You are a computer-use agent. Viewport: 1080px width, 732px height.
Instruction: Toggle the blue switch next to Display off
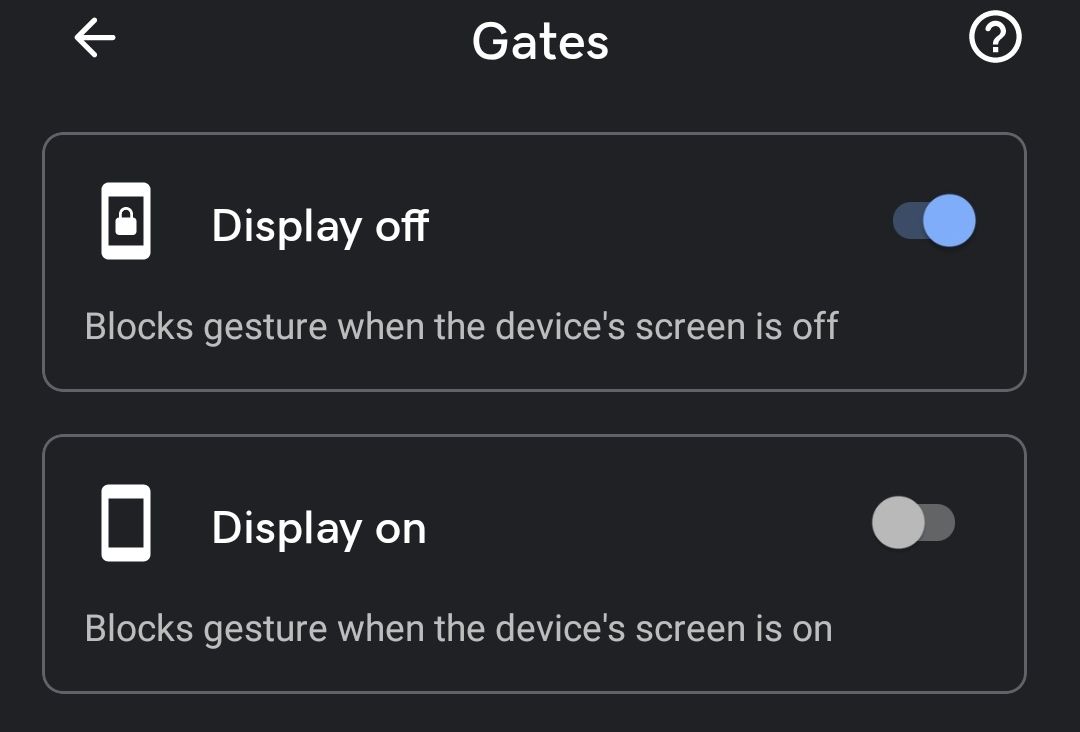pos(933,220)
